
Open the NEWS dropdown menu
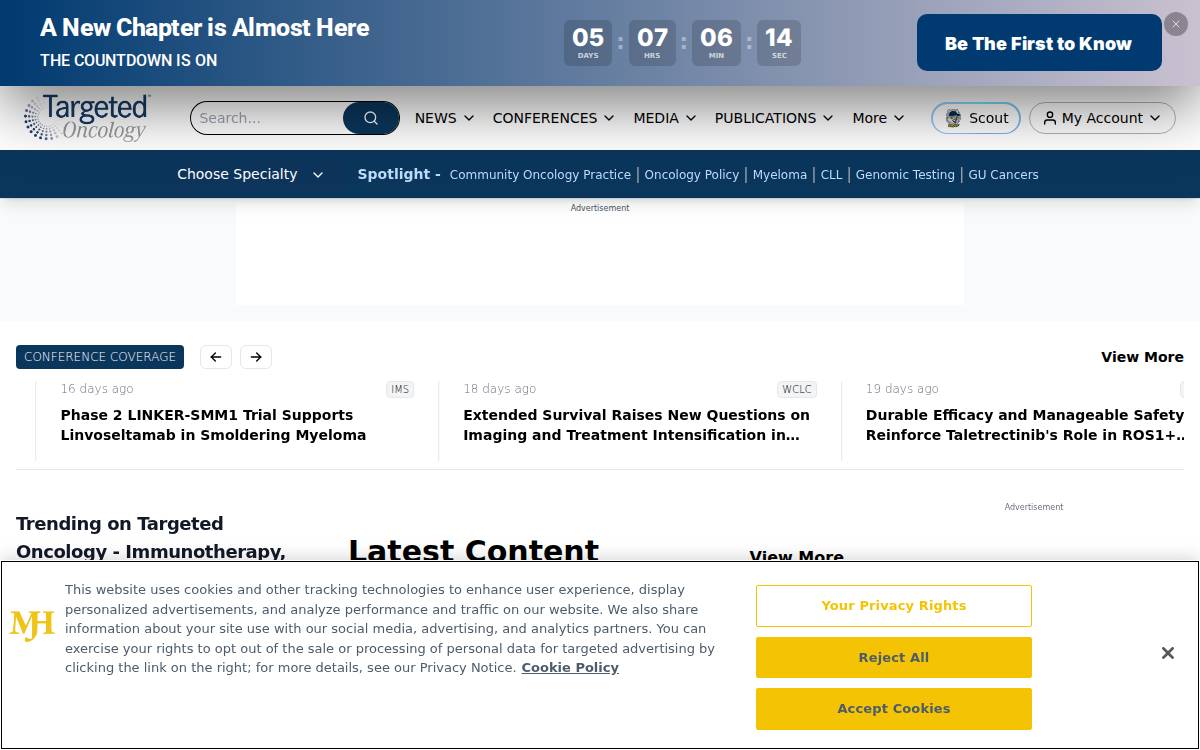(x=444, y=118)
